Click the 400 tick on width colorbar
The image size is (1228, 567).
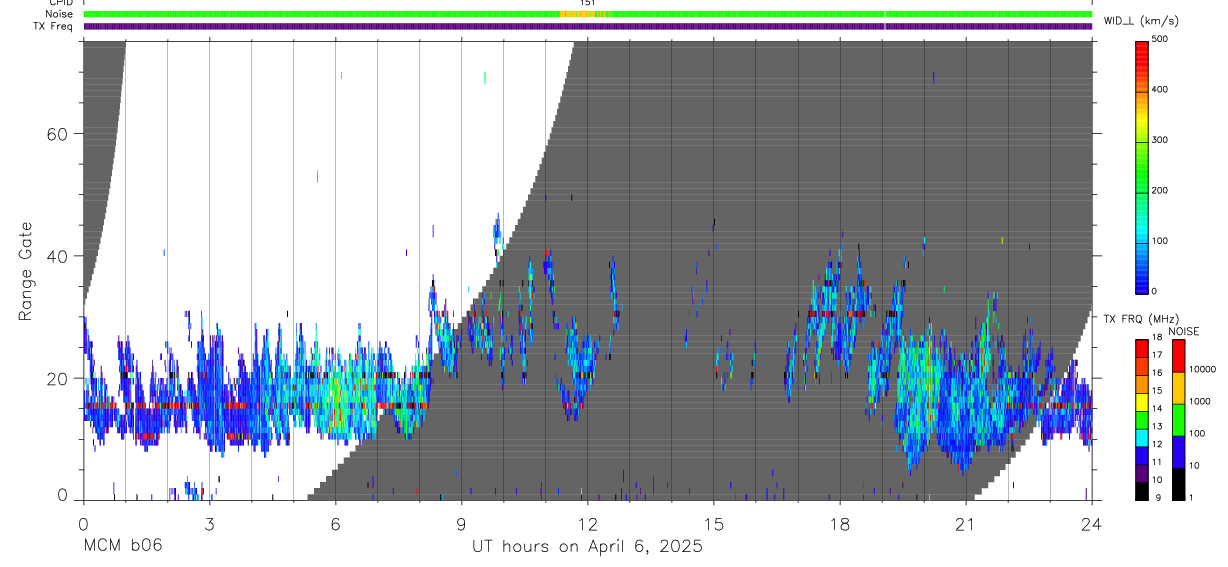[1161, 90]
